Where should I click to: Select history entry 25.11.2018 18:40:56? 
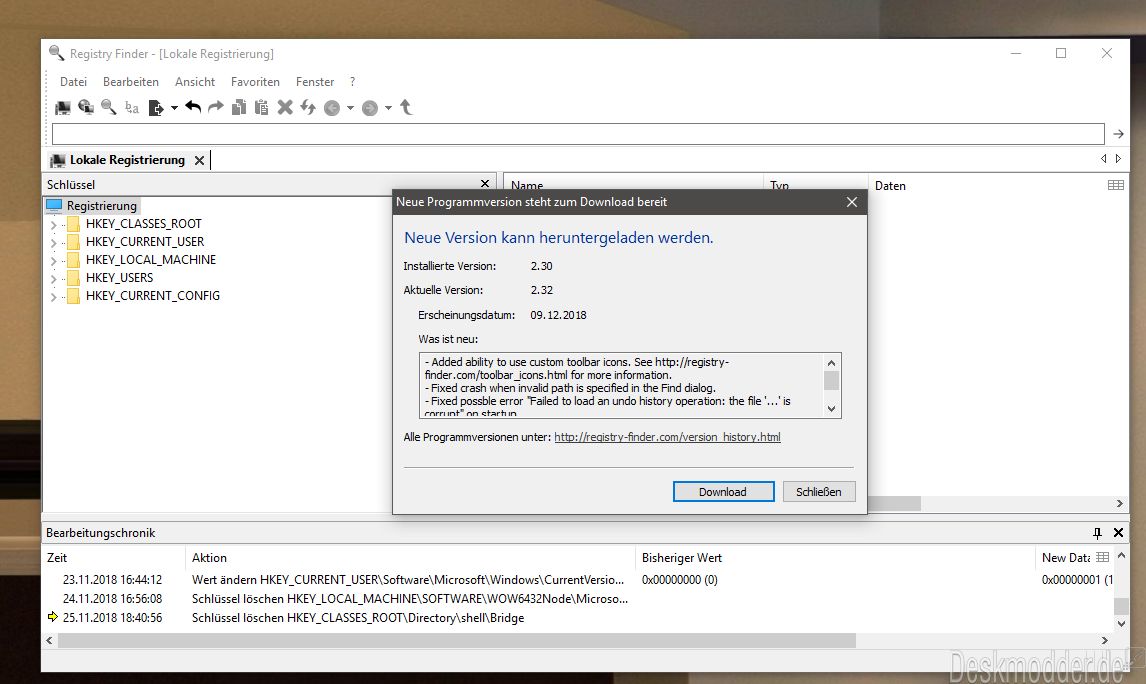pos(112,618)
